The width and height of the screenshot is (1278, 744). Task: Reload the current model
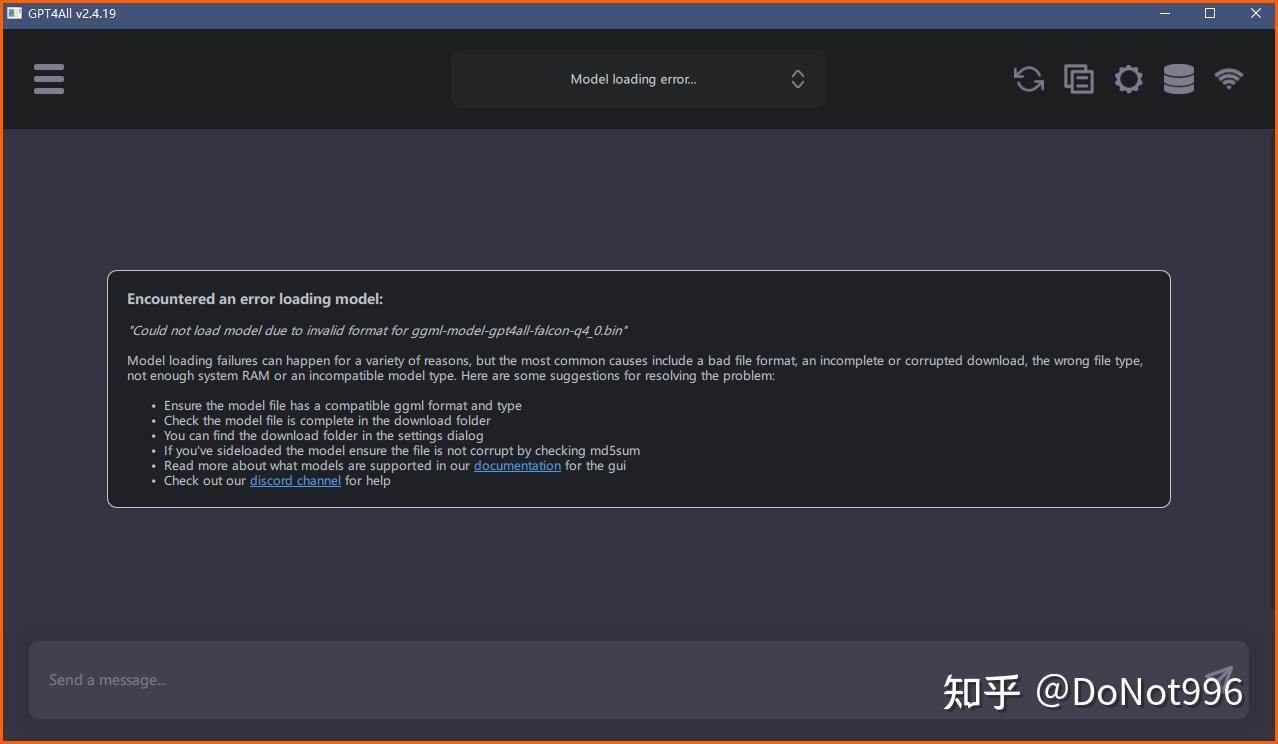[1028, 79]
